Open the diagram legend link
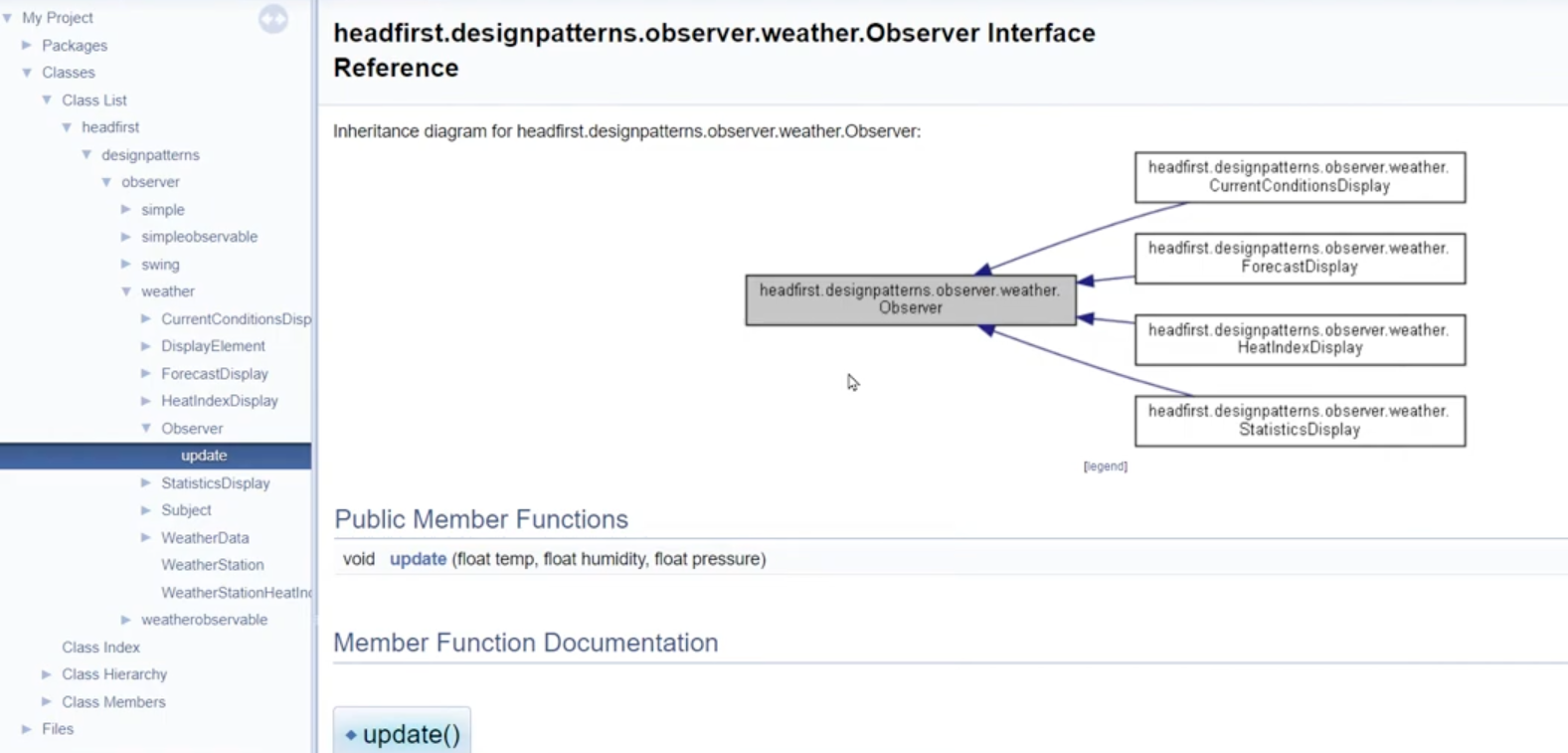Image resolution: width=1568 pixels, height=753 pixels. click(x=1105, y=467)
